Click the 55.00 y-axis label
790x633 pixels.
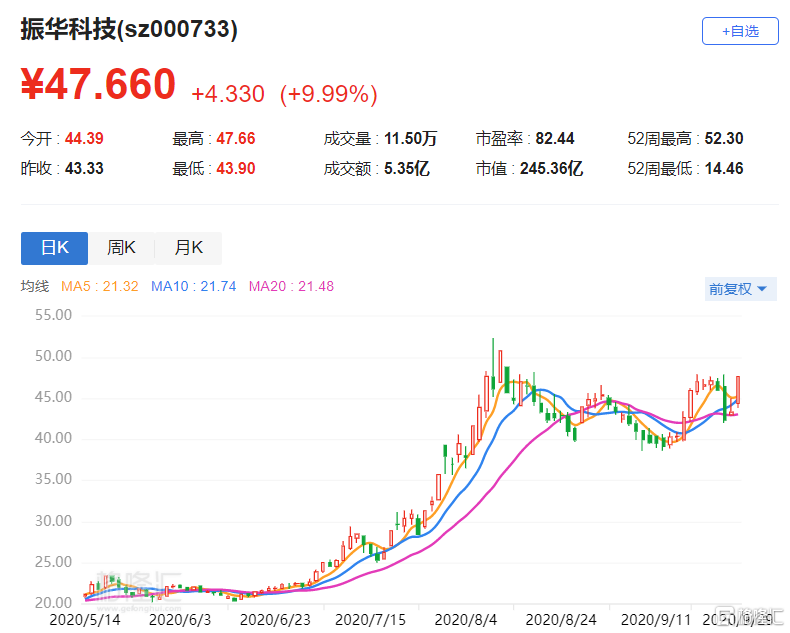(x=53, y=315)
